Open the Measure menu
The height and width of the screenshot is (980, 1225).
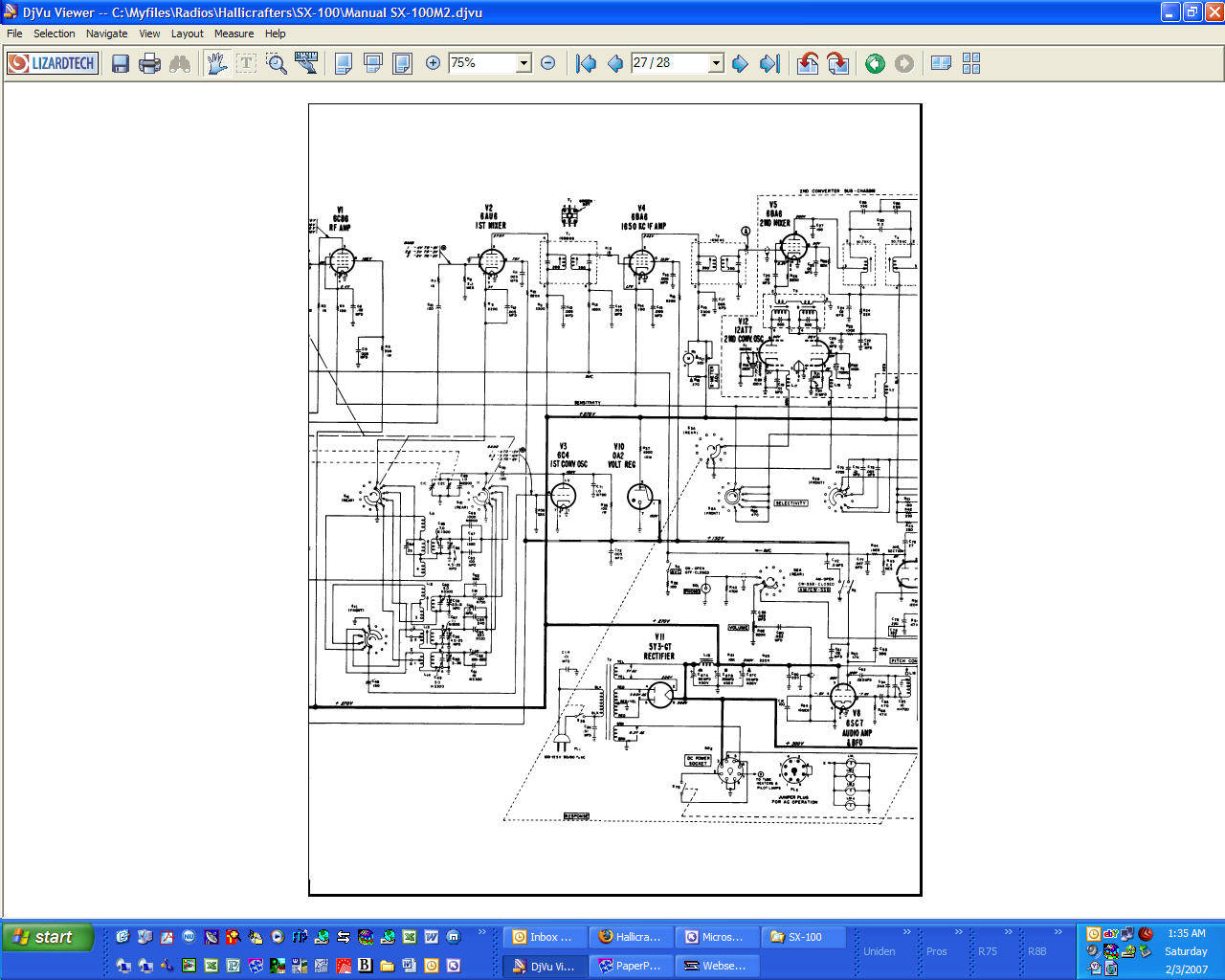[234, 33]
